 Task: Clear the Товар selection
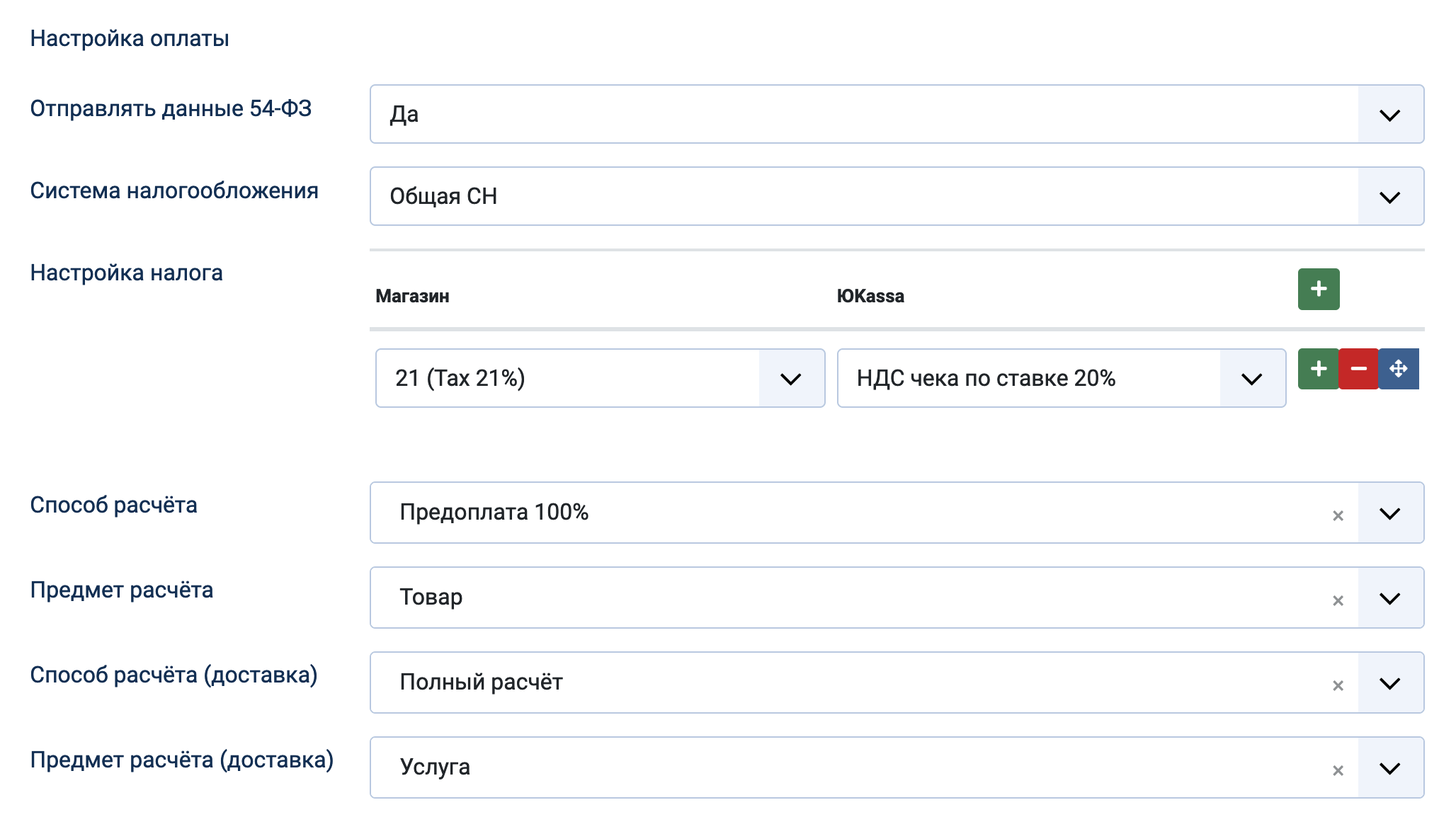coord(1338,600)
